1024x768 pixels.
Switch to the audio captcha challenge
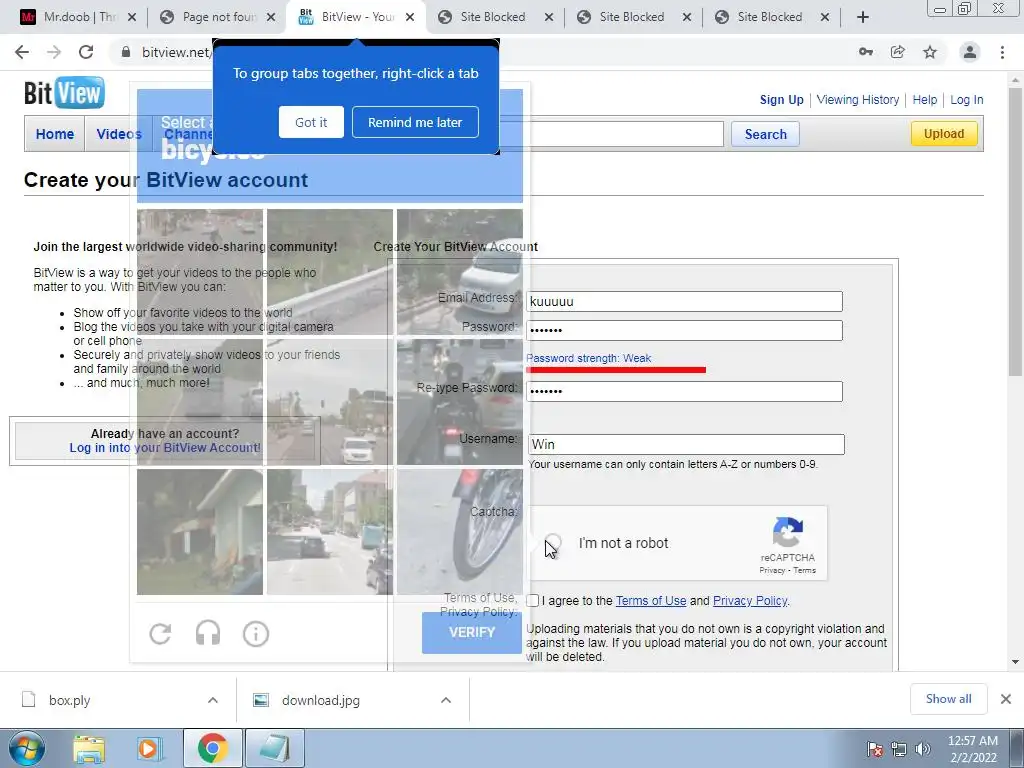pos(208,633)
